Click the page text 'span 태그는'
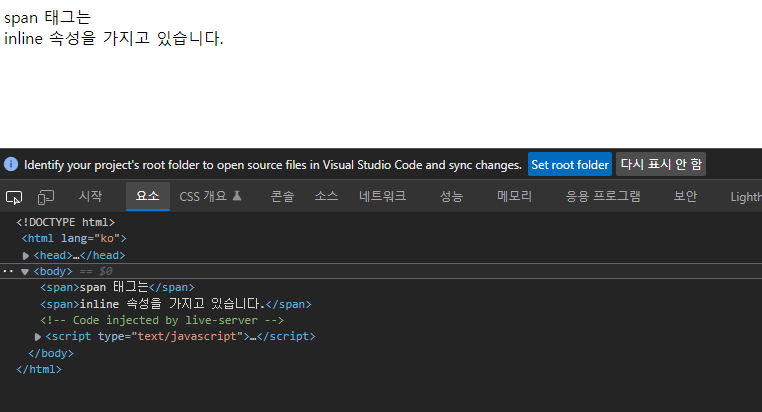Viewport: 762px width, 412px height. pyautogui.click(x=47, y=17)
